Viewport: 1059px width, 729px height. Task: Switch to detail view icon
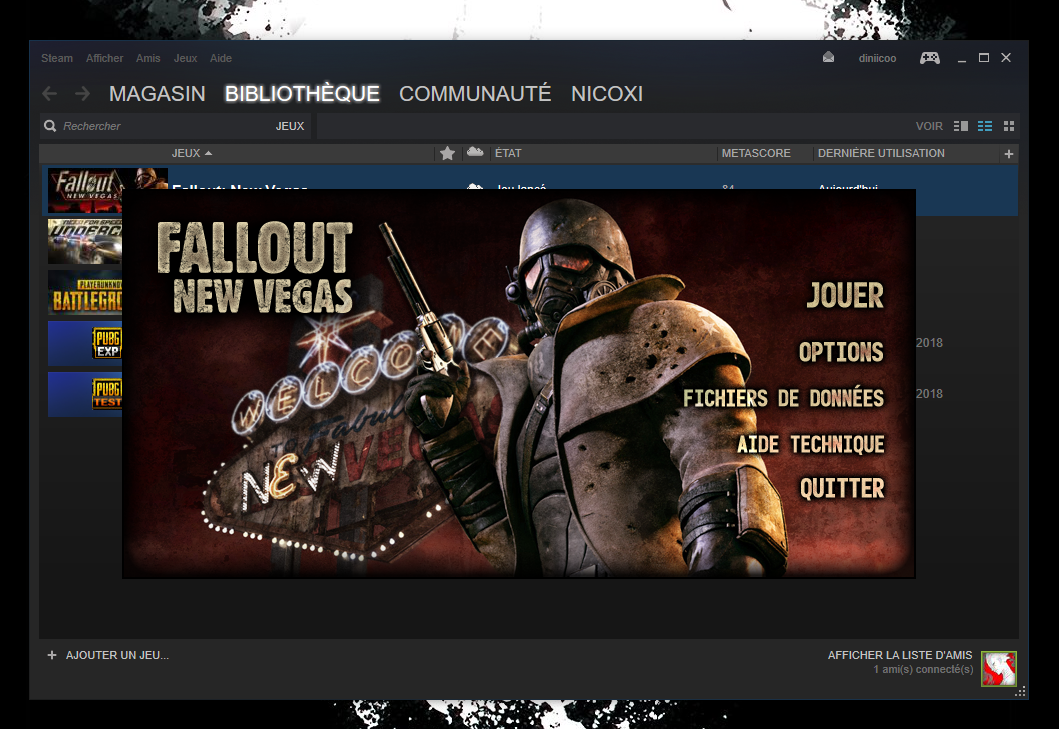960,126
